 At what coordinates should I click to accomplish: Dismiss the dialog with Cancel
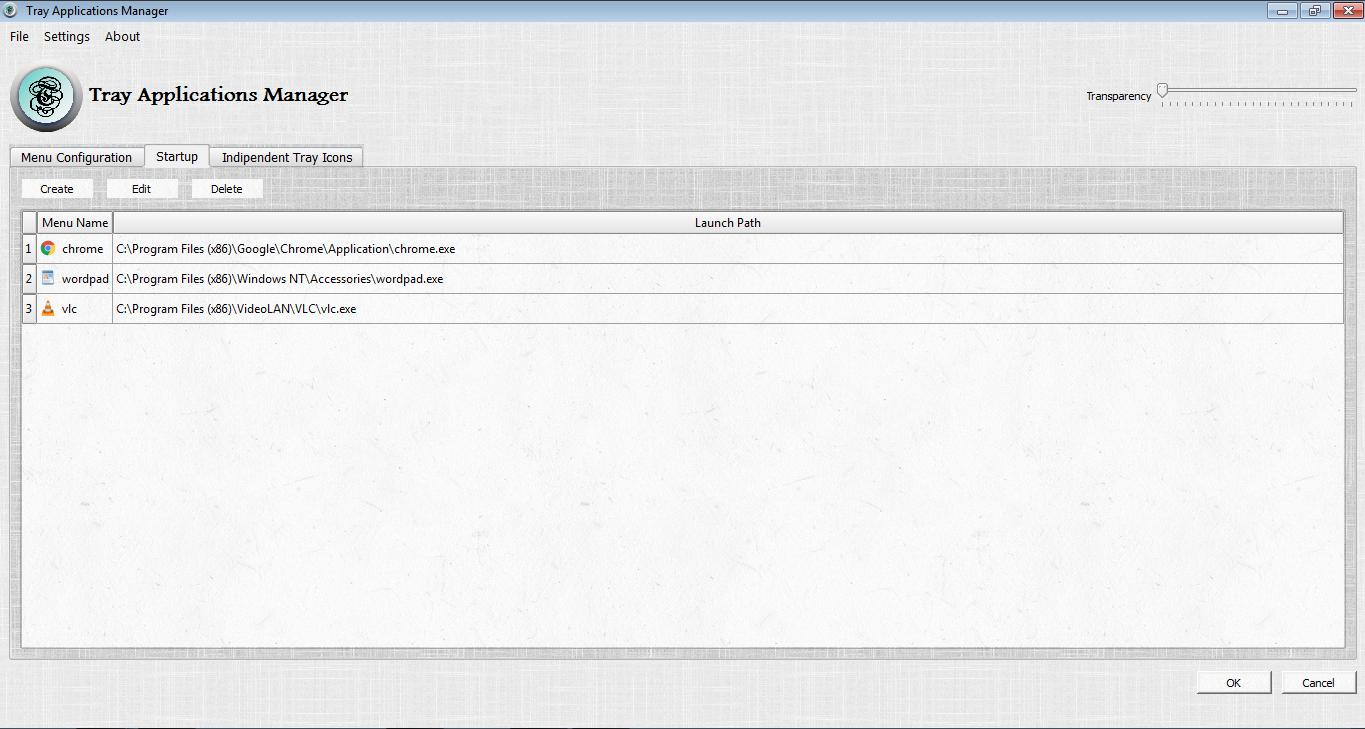point(1318,682)
